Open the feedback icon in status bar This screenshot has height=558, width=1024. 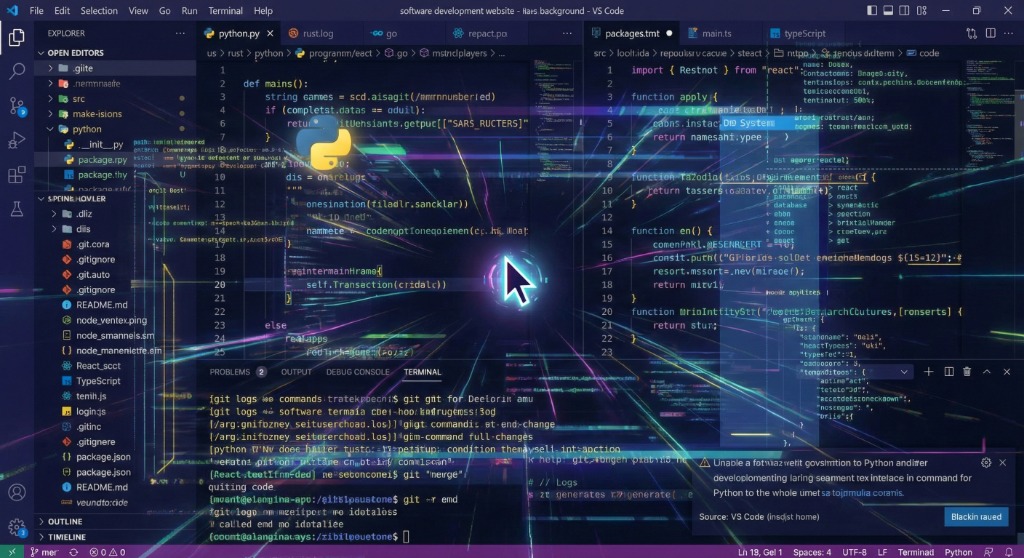tap(989, 552)
